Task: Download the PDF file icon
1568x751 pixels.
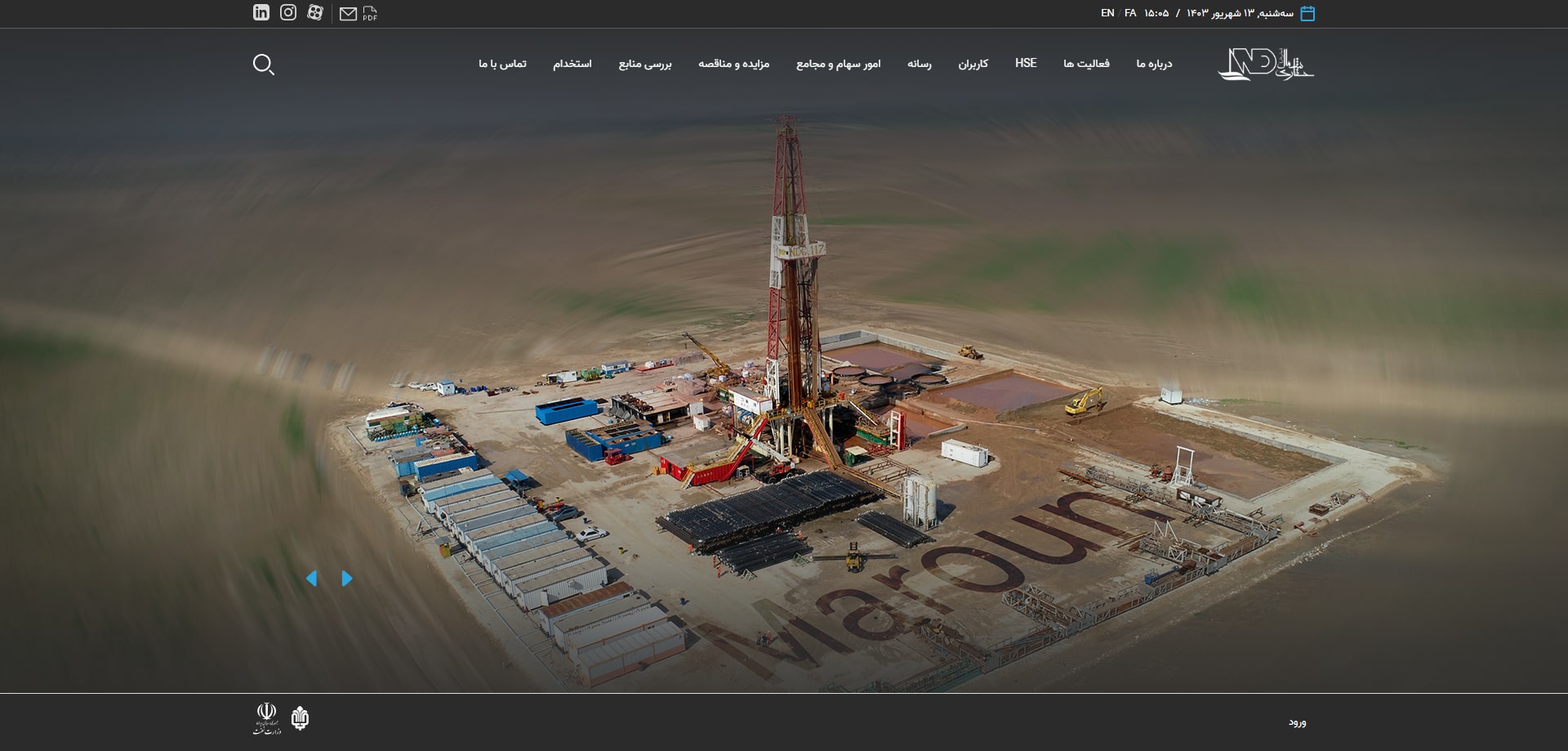Action: (370, 14)
